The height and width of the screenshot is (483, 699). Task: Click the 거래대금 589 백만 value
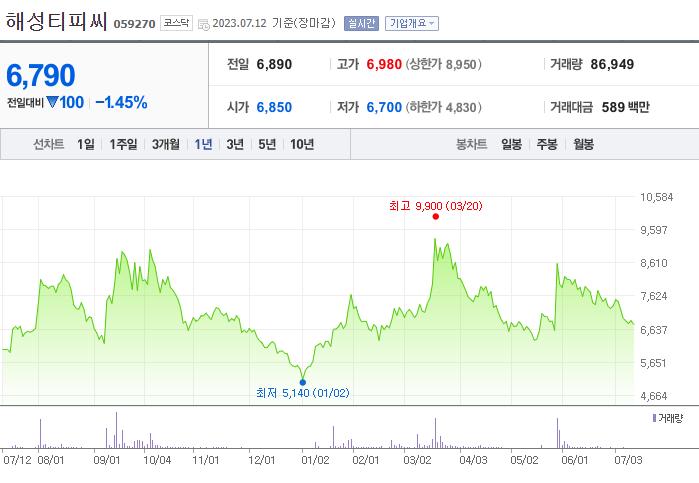tap(625, 107)
